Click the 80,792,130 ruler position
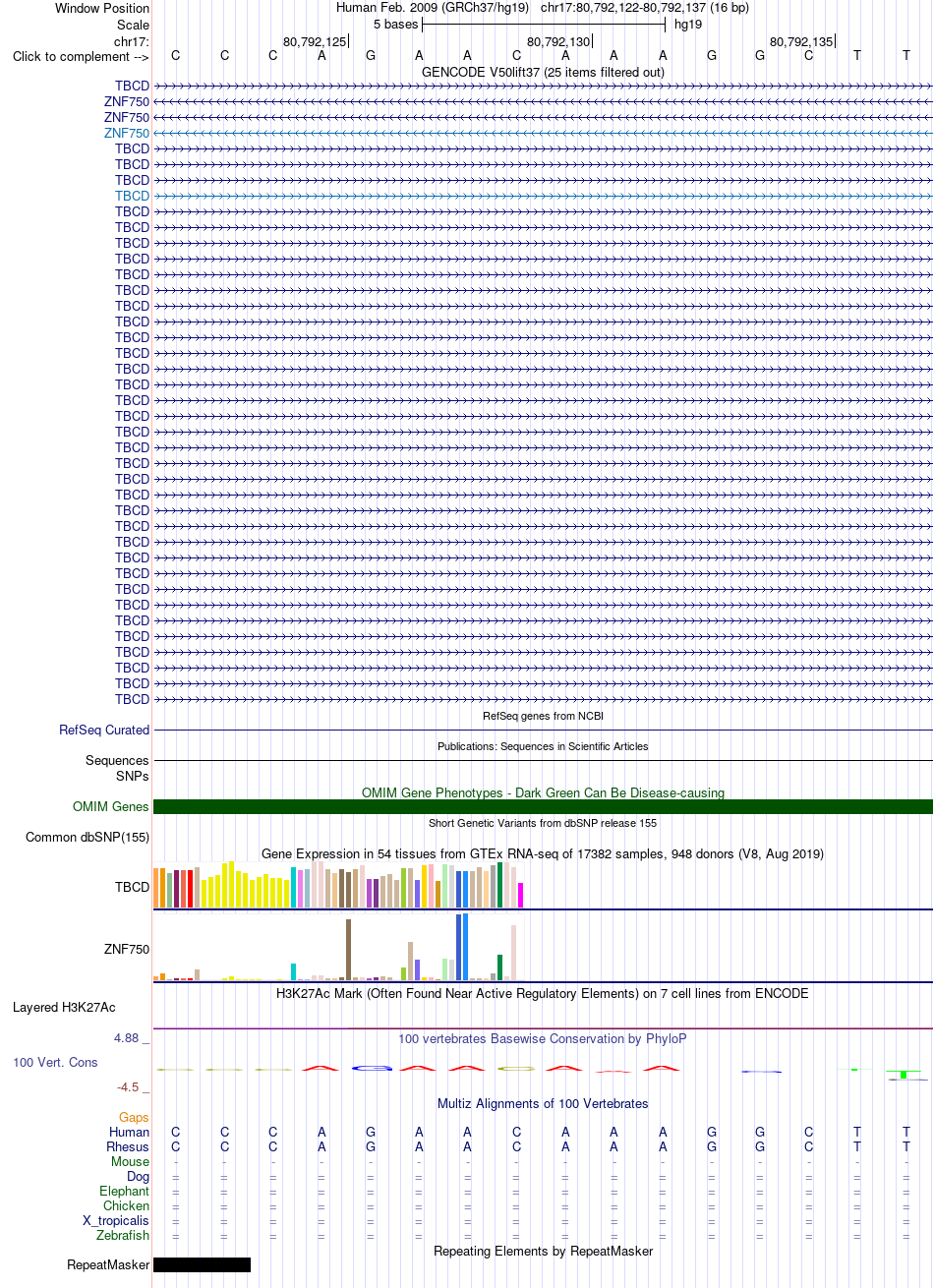 558,41
